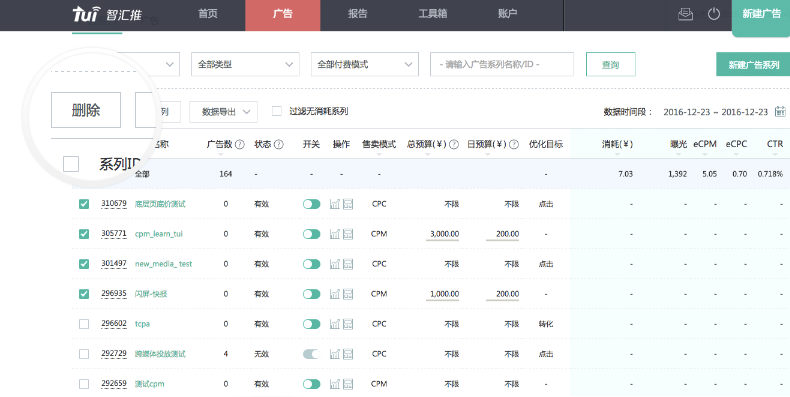This screenshot has width=790, height=397.
Task: Open the 报告 nav tab
Action: [x=358, y=14]
